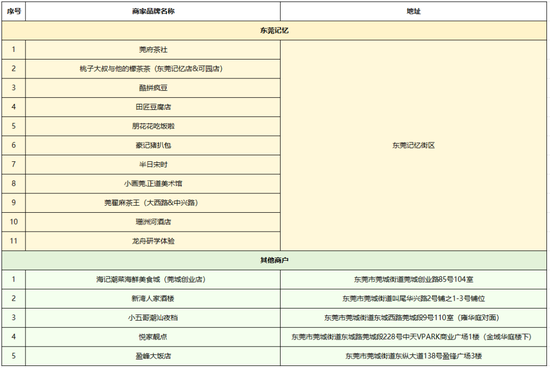Click the address 东城西路莞城段9号110室
This screenshot has height=368, width=550.
(413, 318)
